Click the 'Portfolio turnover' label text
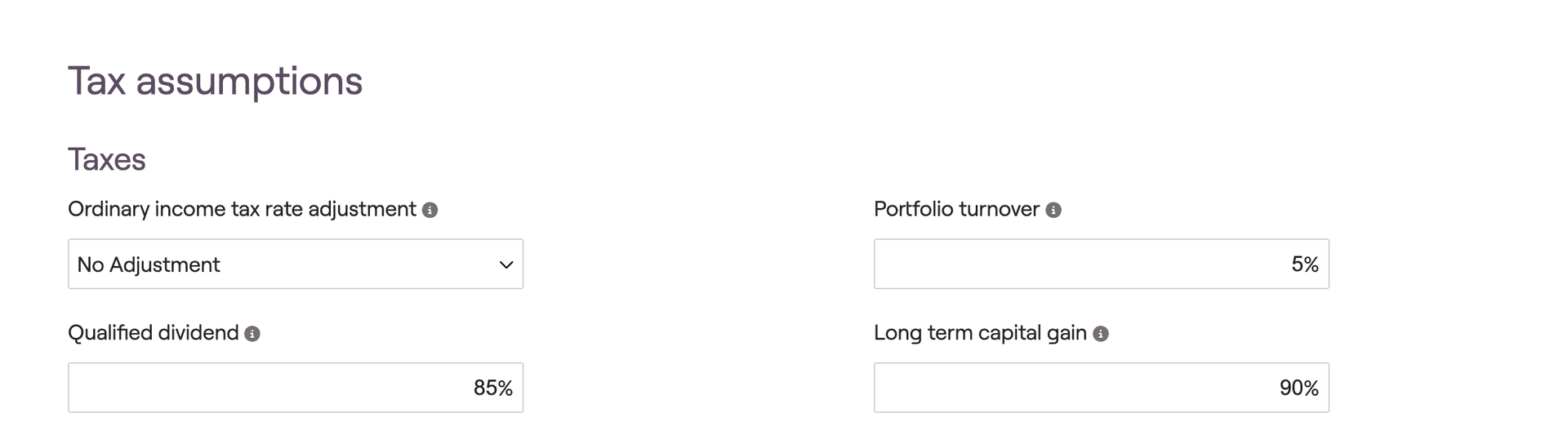Image resolution: width=1568 pixels, height=444 pixels. pyautogui.click(x=956, y=209)
